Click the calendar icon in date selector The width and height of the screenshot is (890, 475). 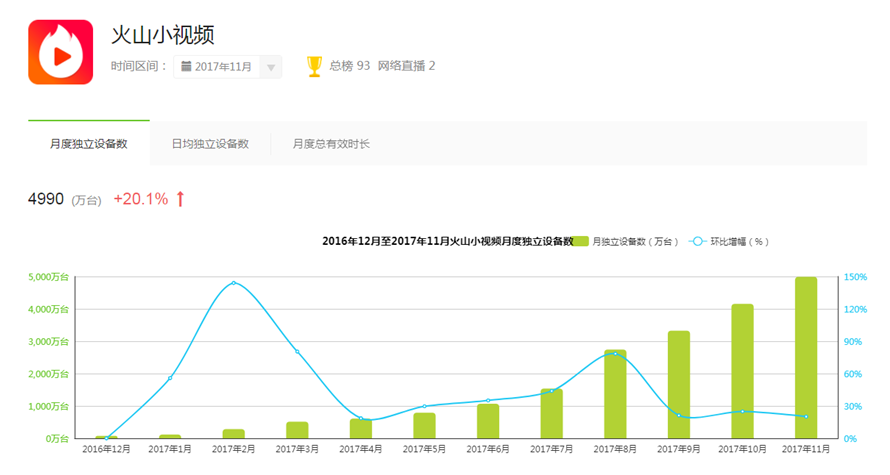[186, 66]
